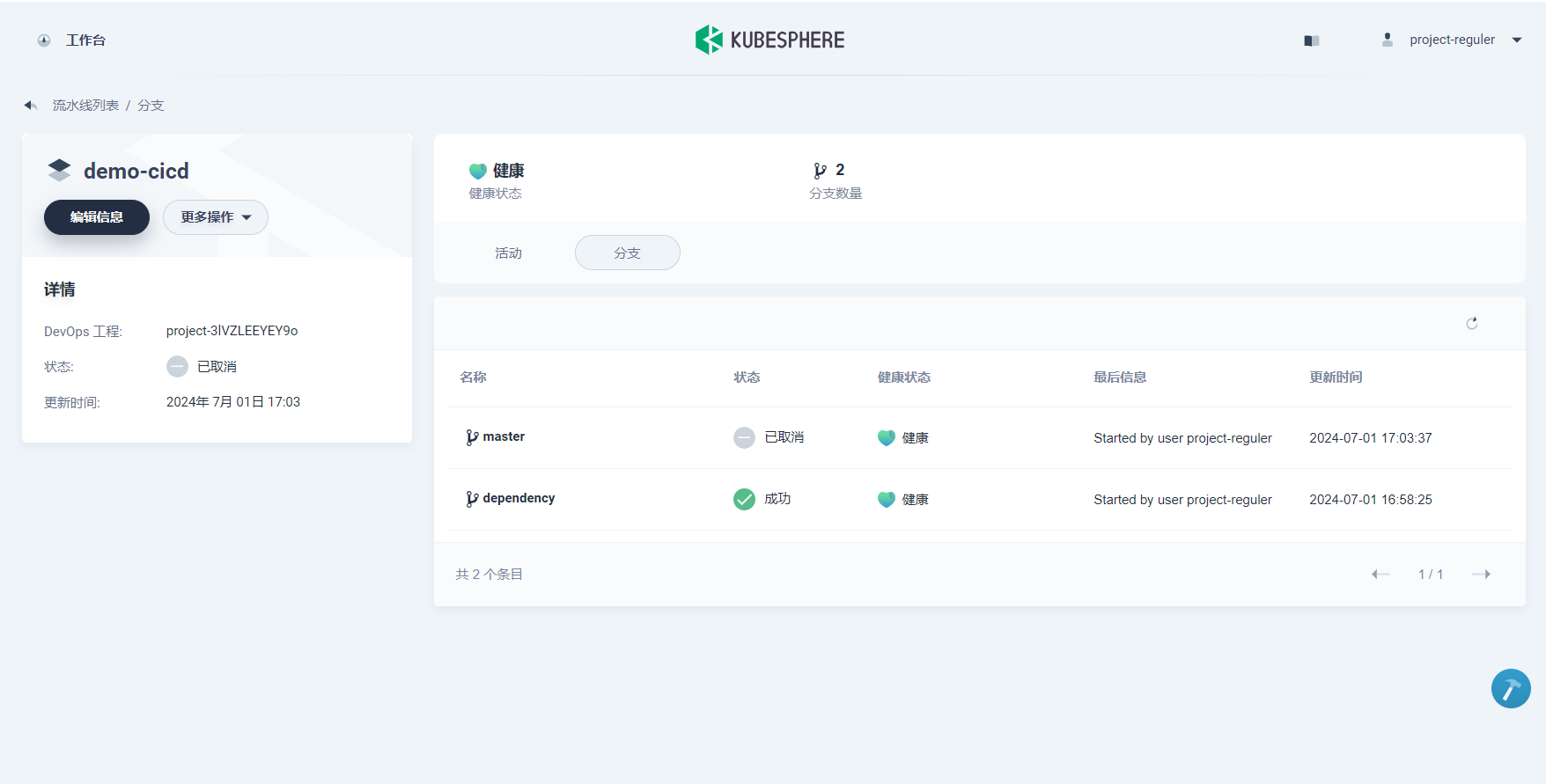Click the 状态 column header
Image resolution: width=1546 pixels, height=784 pixels.
coord(747,377)
